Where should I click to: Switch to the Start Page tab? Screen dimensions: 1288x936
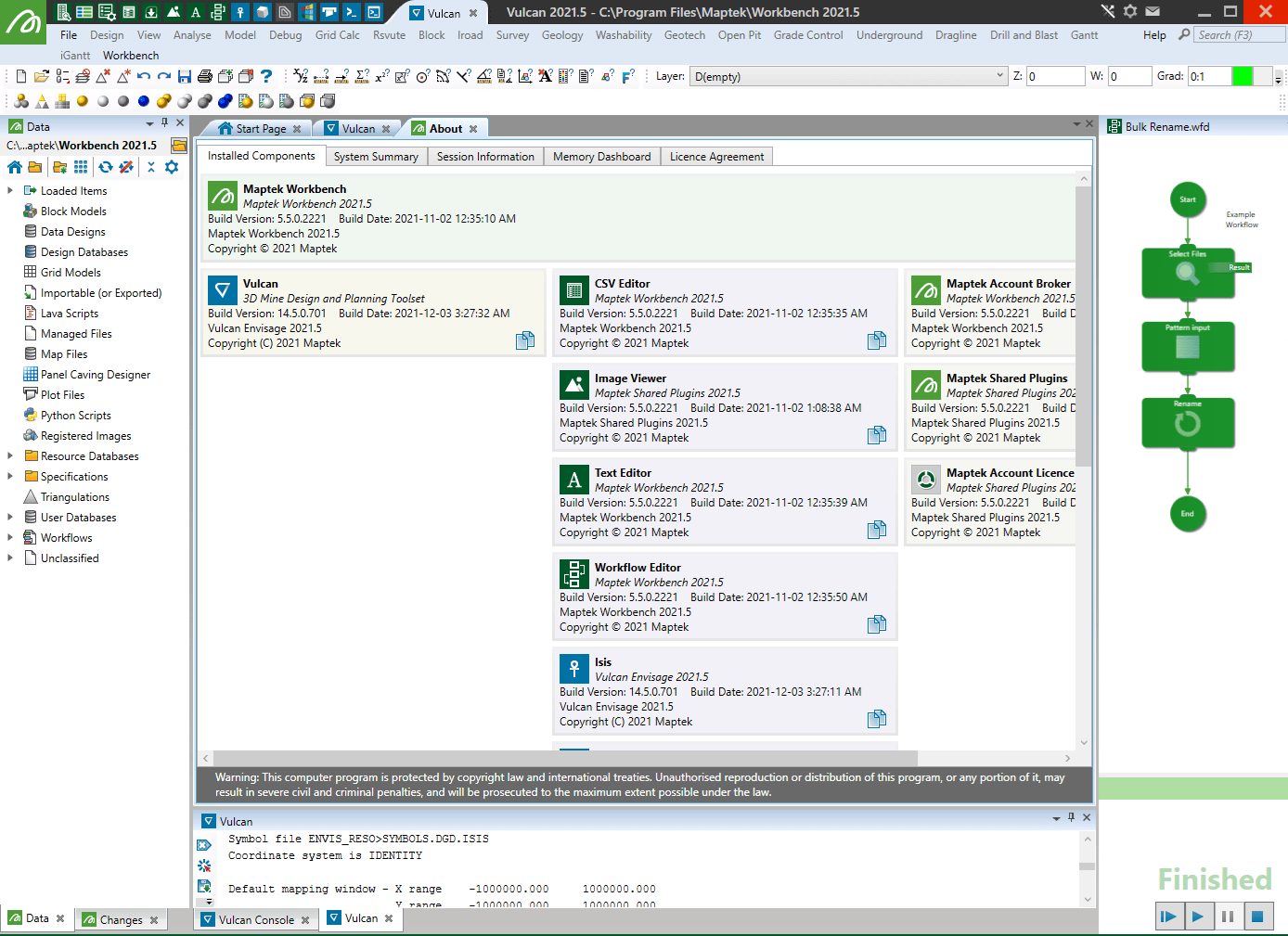click(261, 129)
